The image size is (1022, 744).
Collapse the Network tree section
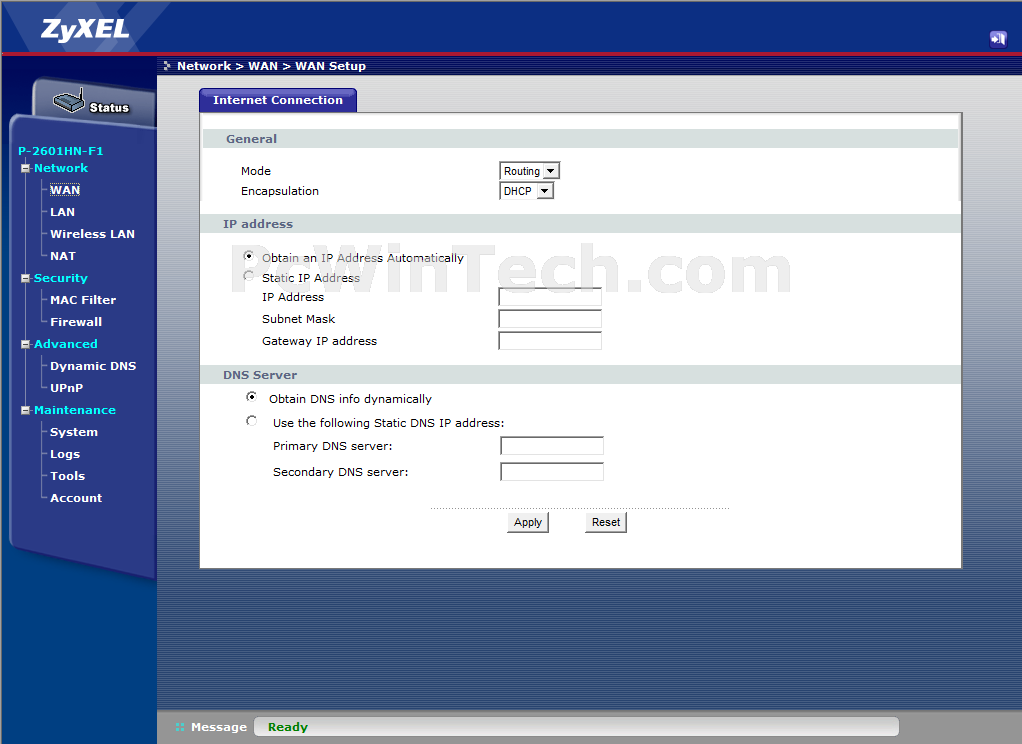(x=25, y=168)
